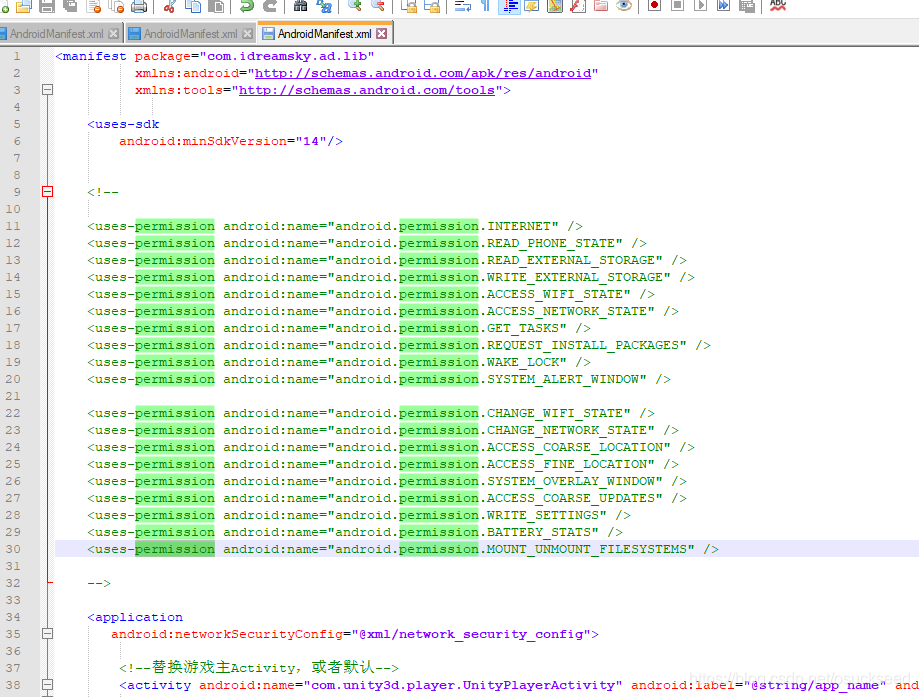Collapse the red comment fold marker at line 9
Screen dimensions: 919x697
tap(47, 192)
